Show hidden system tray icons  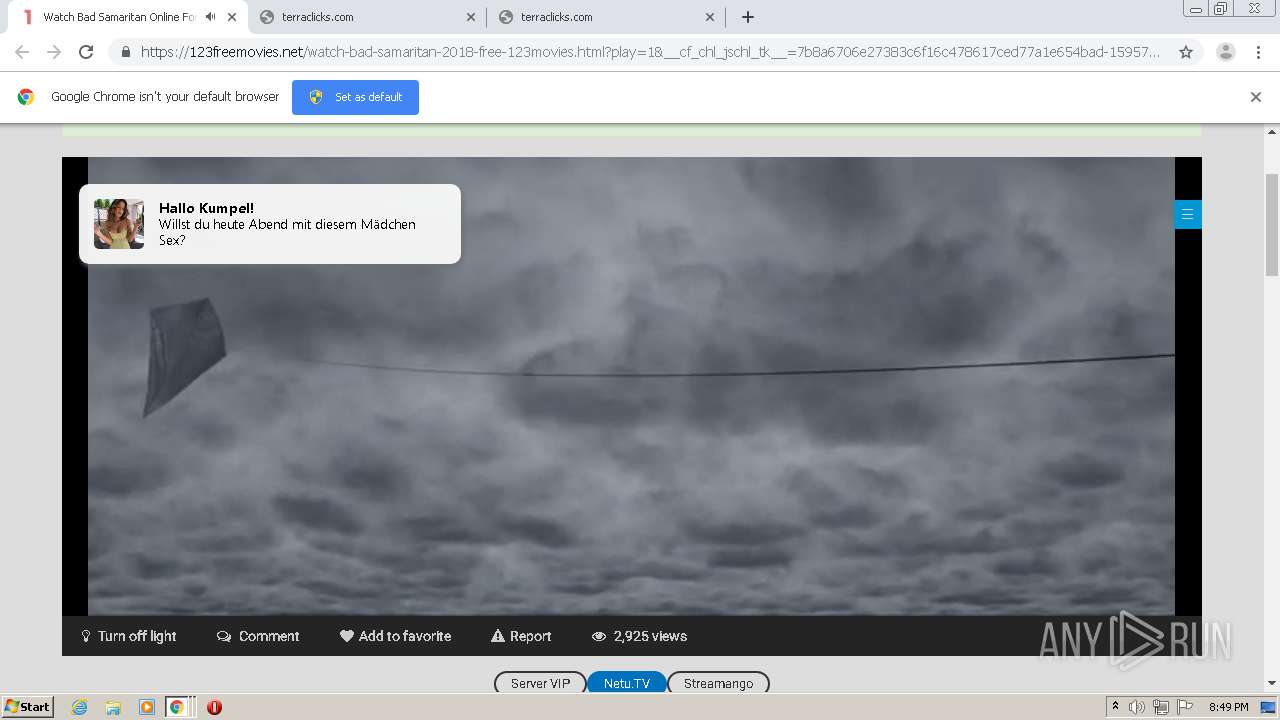[1115, 707]
